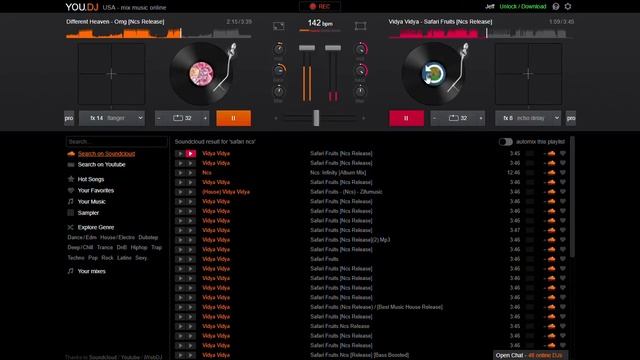Increase left deck loop length with plus
640x360 pixels.
pyautogui.click(x=205, y=118)
